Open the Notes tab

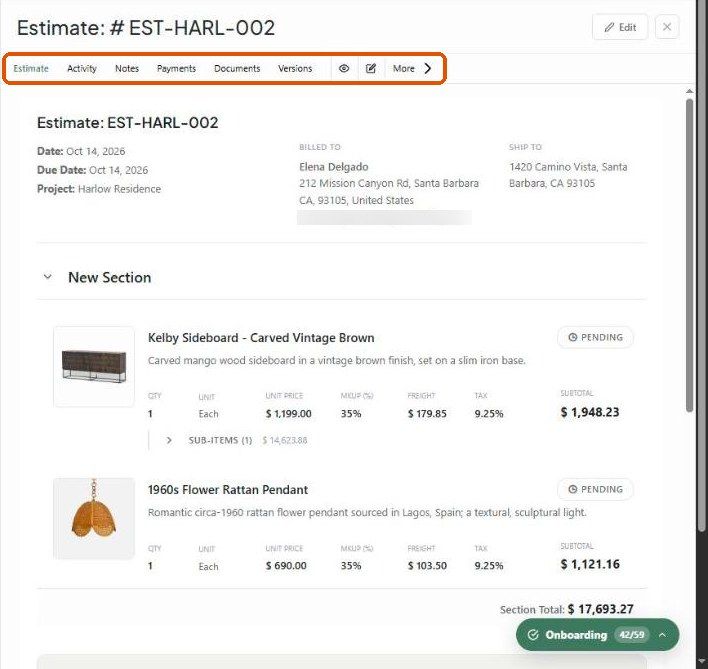coord(127,69)
